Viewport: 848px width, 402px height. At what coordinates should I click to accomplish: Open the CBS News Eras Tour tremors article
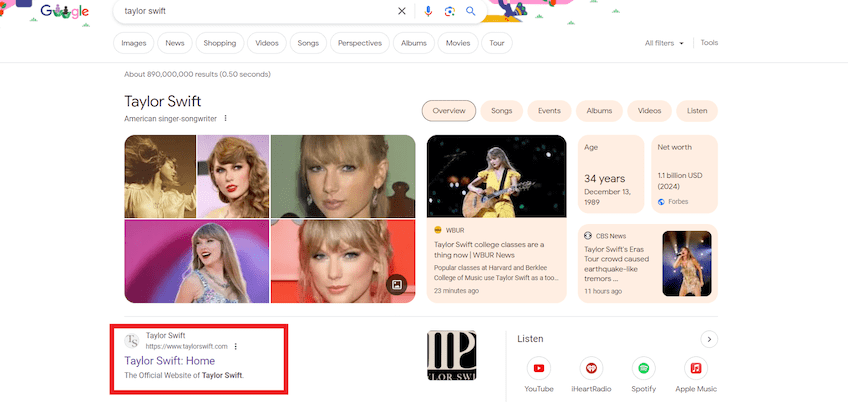coord(617,264)
